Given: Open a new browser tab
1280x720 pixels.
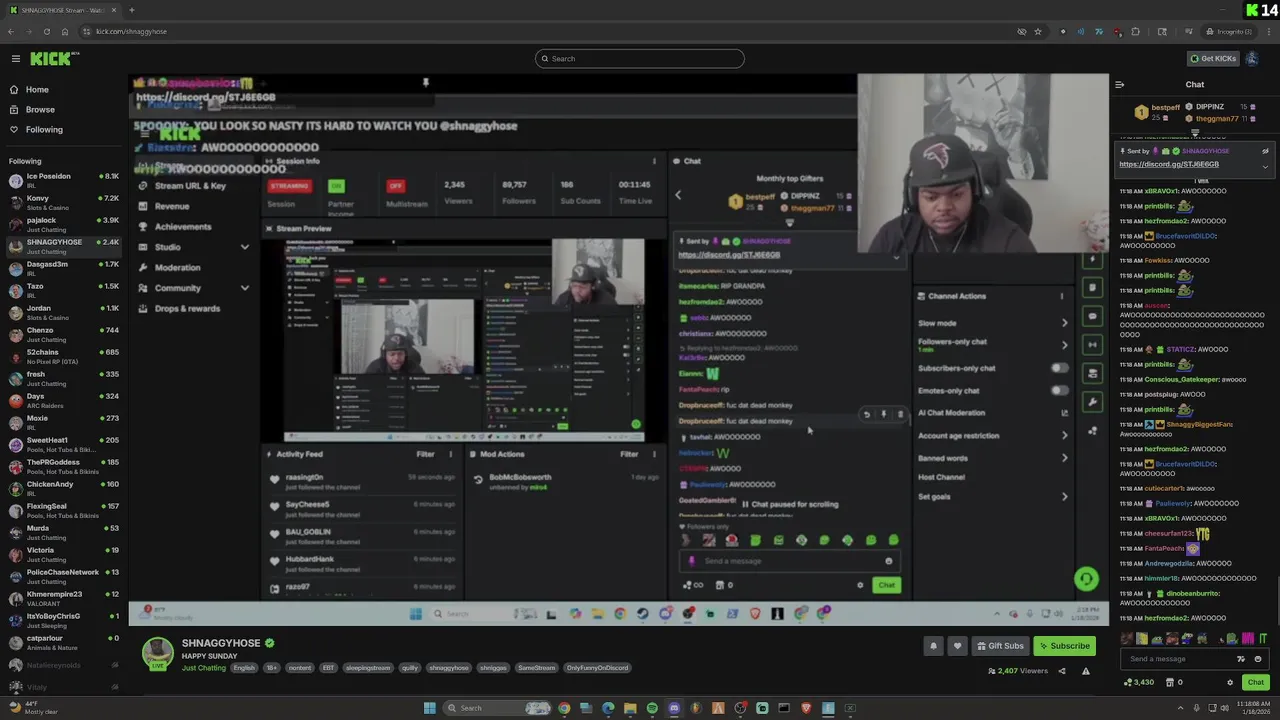Looking at the screenshot, I should click(131, 10).
